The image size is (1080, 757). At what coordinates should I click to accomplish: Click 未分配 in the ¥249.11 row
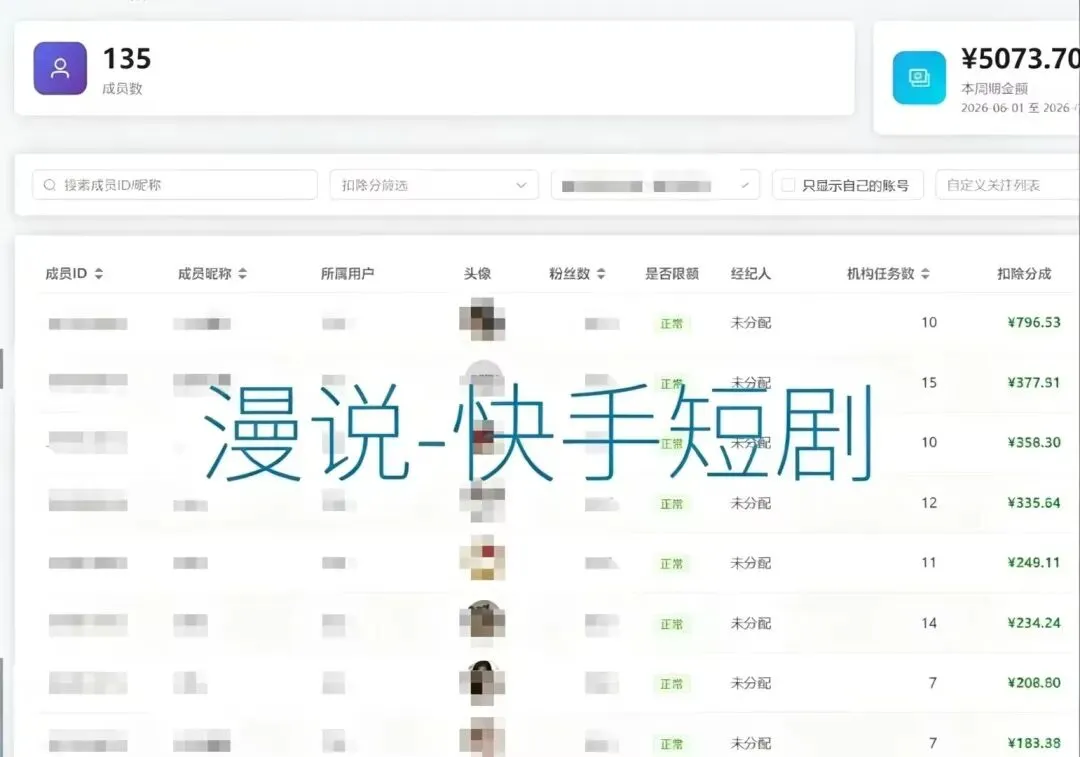click(x=751, y=563)
